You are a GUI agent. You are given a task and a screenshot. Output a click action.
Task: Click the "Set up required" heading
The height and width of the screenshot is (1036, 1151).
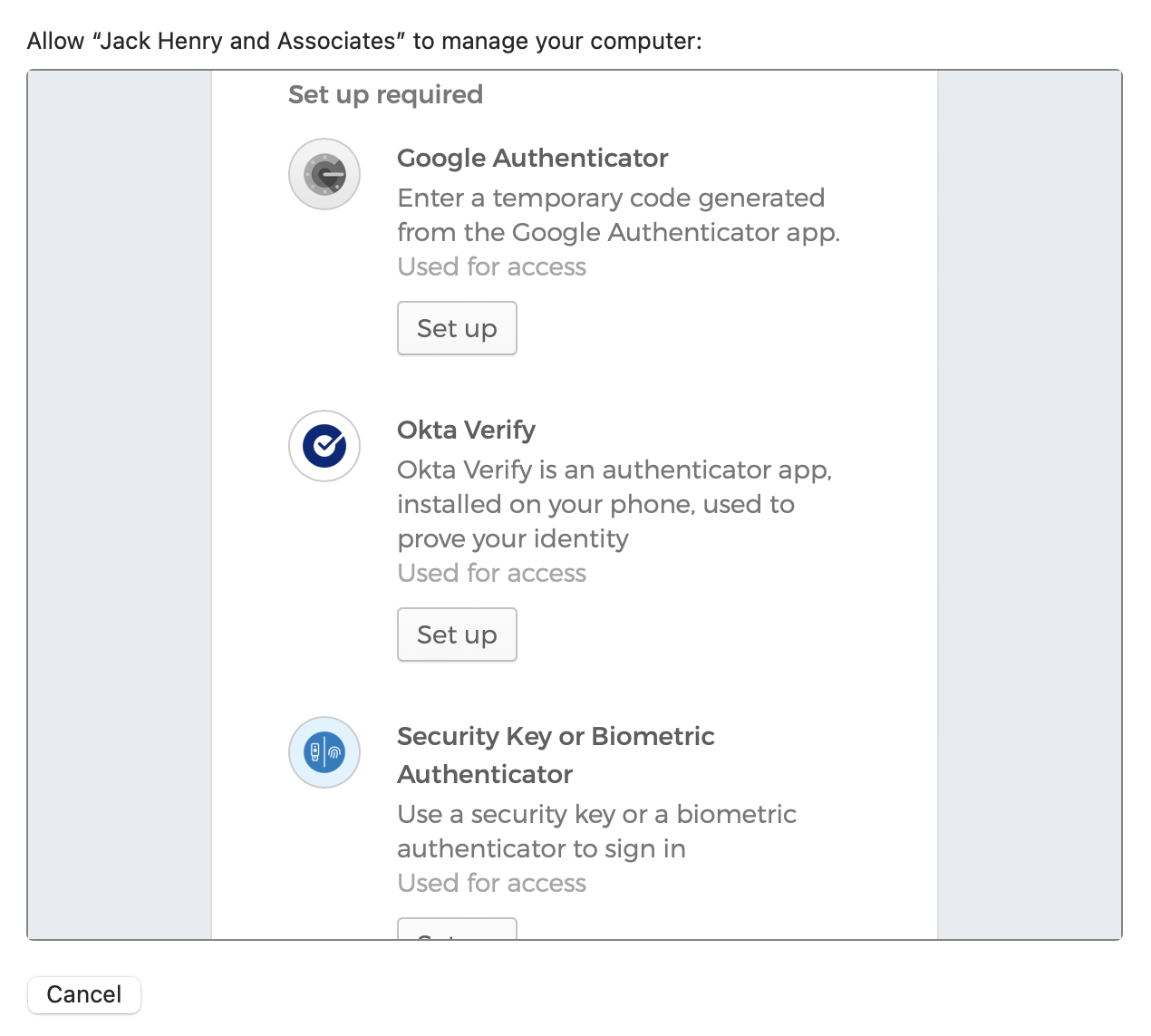pyautogui.click(x=385, y=94)
